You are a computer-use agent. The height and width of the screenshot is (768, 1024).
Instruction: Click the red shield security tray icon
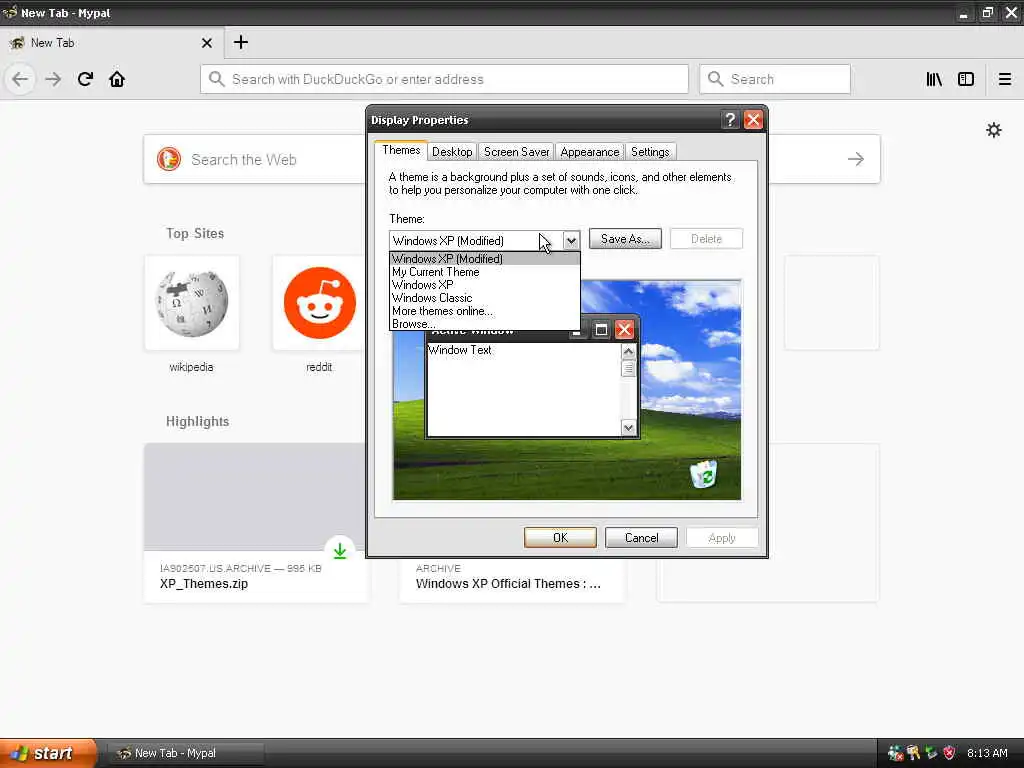[x=949, y=753]
